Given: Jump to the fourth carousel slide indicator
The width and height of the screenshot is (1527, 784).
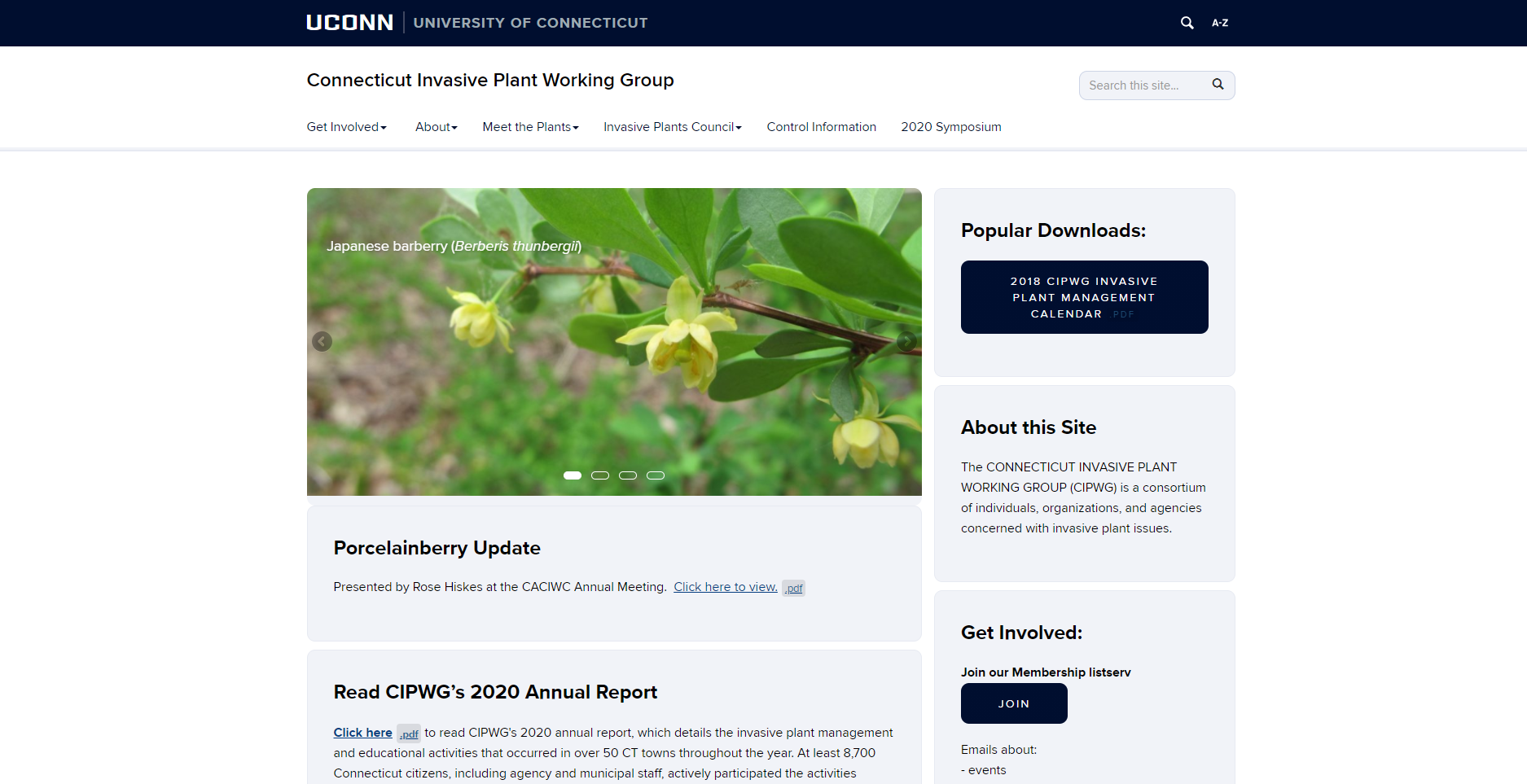Looking at the screenshot, I should 656,475.
